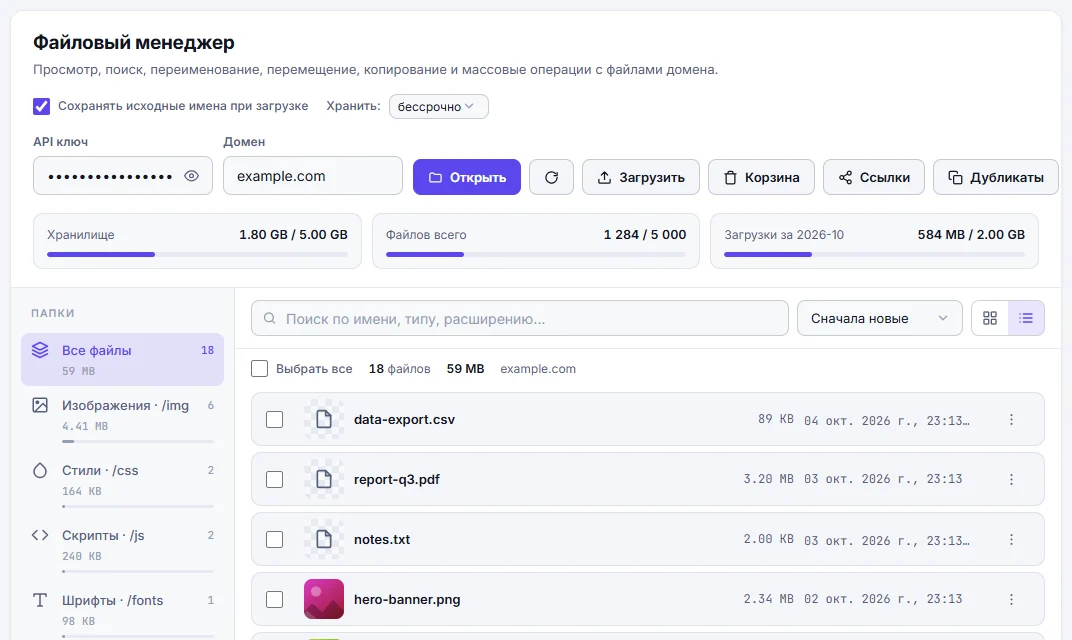This screenshot has width=1072, height=640.
Task: Click the 1 284 / 5 000 value
Action: click(645, 235)
